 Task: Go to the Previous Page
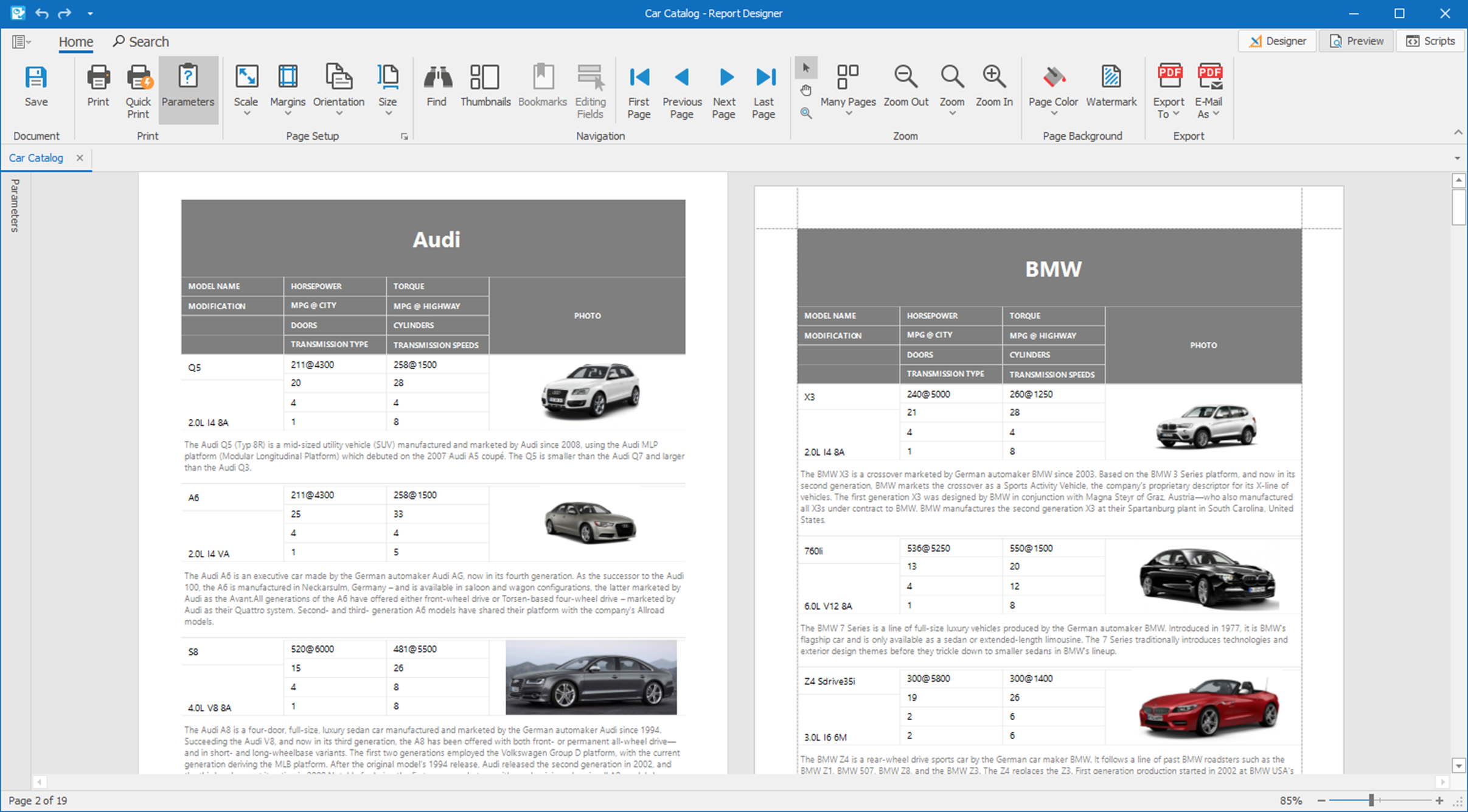pyautogui.click(x=681, y=91)
